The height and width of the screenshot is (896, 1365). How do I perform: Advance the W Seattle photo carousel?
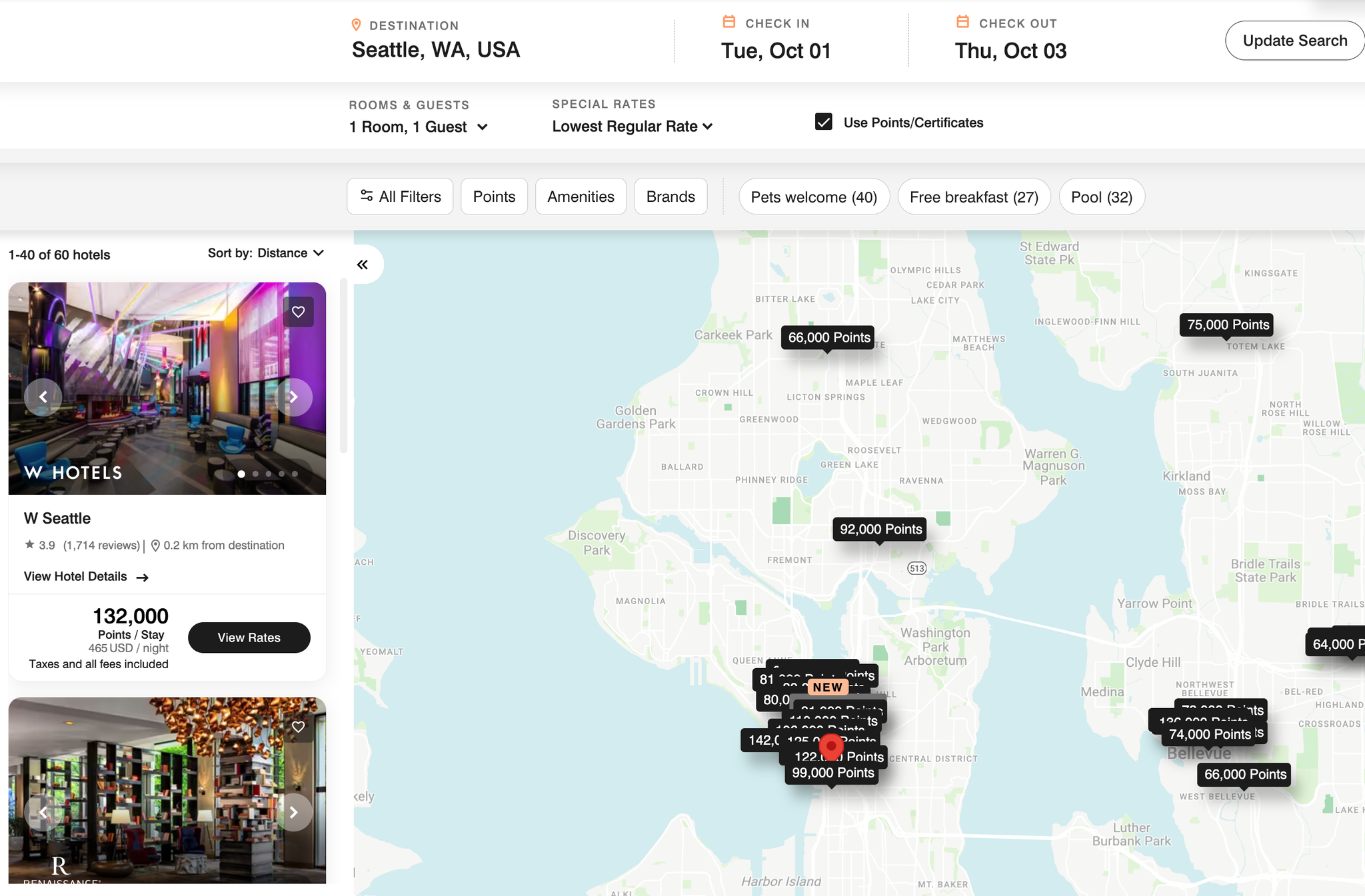[x=293, y=396]
